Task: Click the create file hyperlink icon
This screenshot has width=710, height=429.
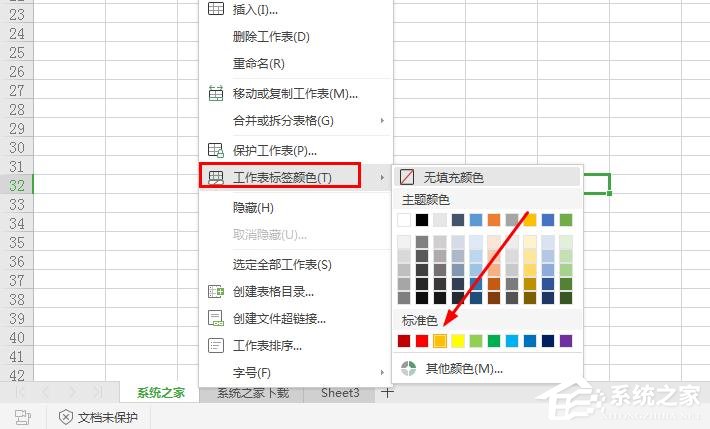Action: pos(216,318)
